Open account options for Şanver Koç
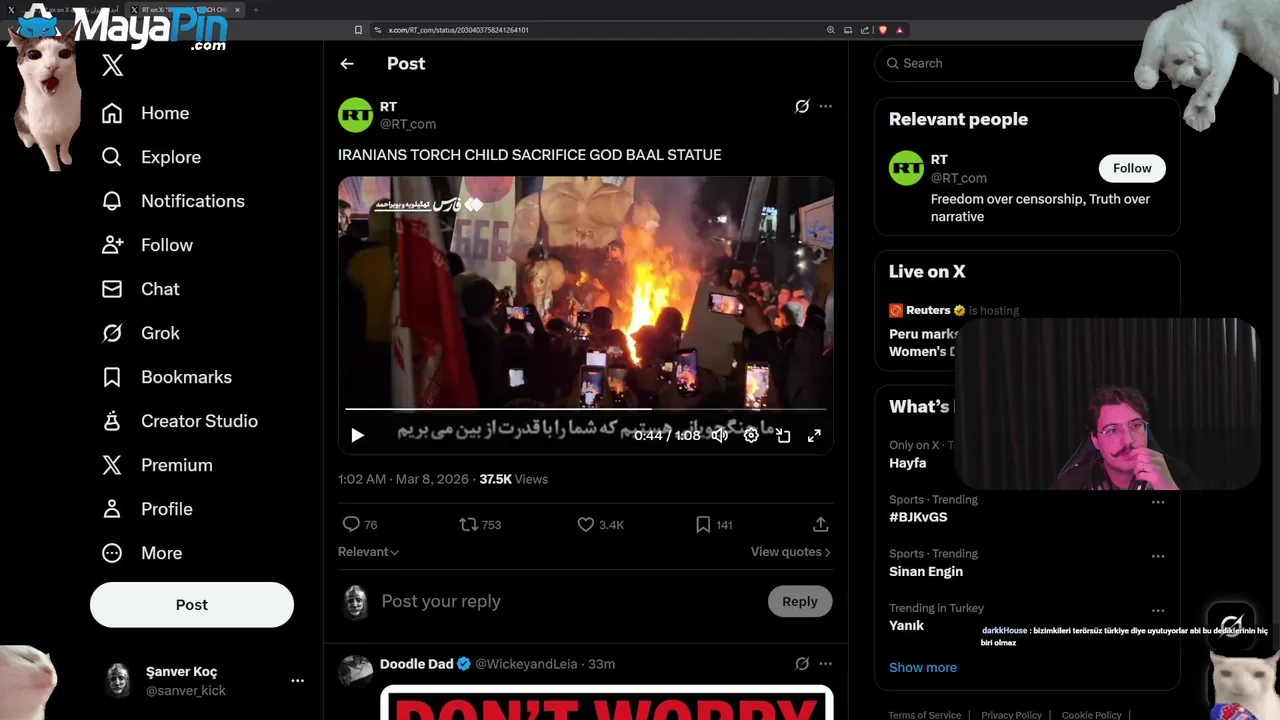Image resolution: width=1280 pixels, height=720 pixels. click(297, 680)
